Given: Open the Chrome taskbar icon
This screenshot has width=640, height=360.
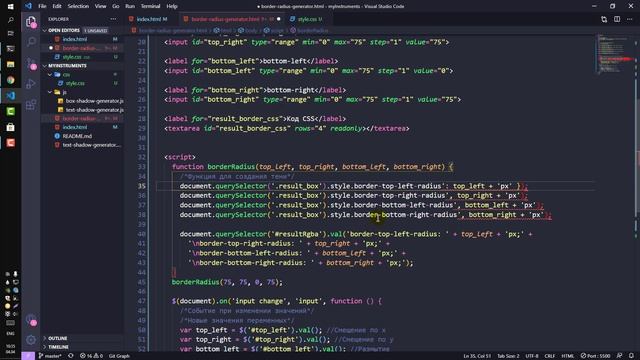Looking at the screenshot, I should coord(11,80).
